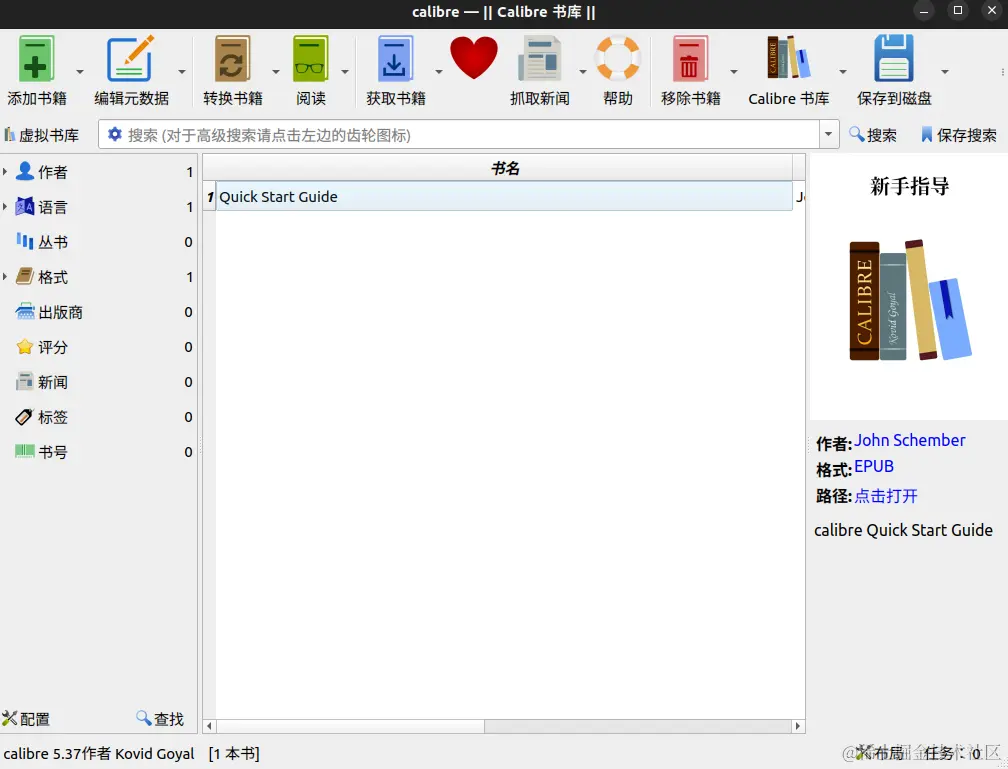
Task: Click the 点击打开 path link
Action: (886, 496)
